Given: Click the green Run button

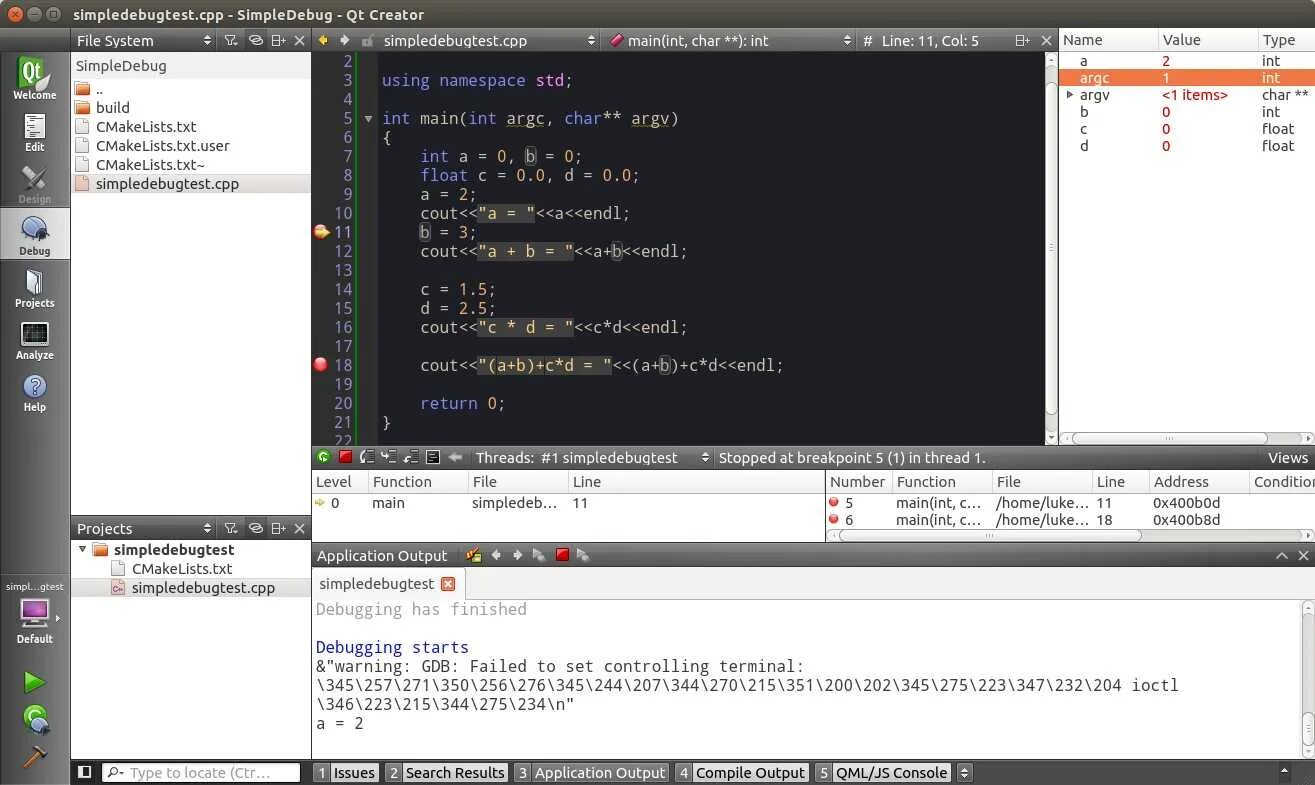Looking at the screenshot, I should click(x=34, y=682).
